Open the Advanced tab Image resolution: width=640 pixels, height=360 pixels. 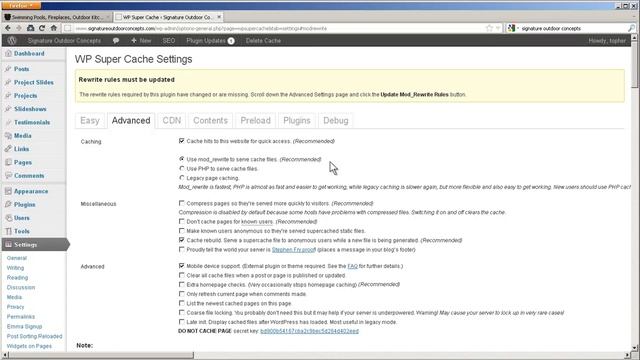131,120
